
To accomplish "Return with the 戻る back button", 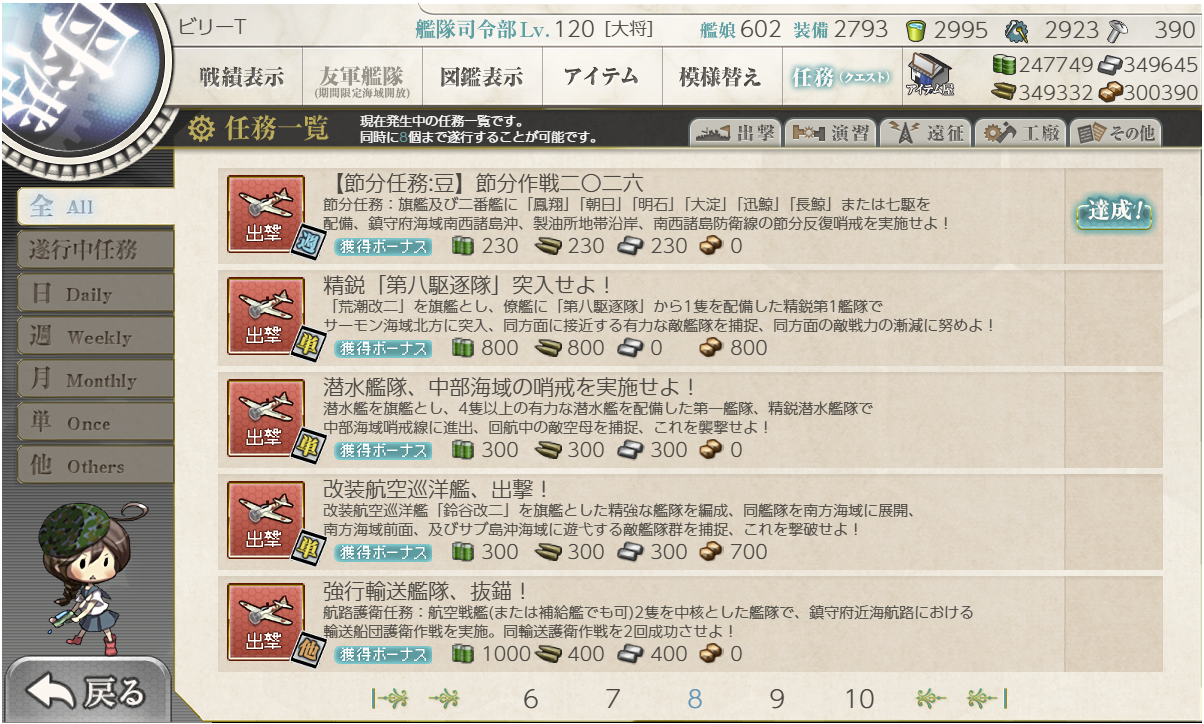I will (86, 692).
